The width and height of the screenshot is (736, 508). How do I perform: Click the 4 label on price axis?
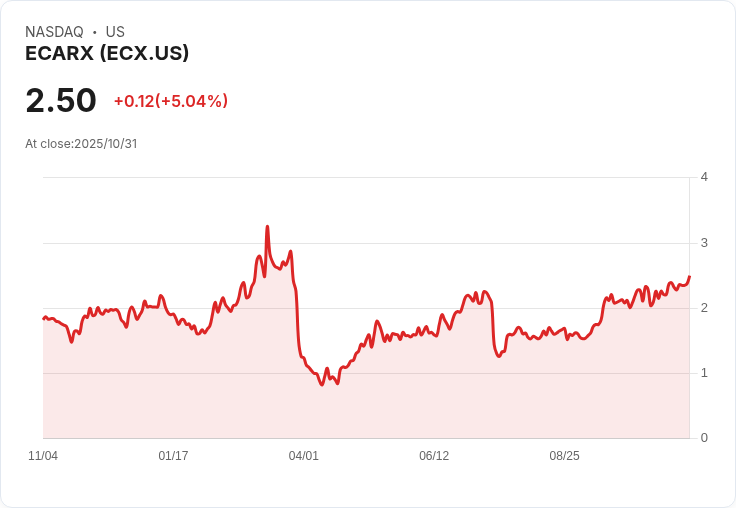pyautogui.click(x=704, y=177)
